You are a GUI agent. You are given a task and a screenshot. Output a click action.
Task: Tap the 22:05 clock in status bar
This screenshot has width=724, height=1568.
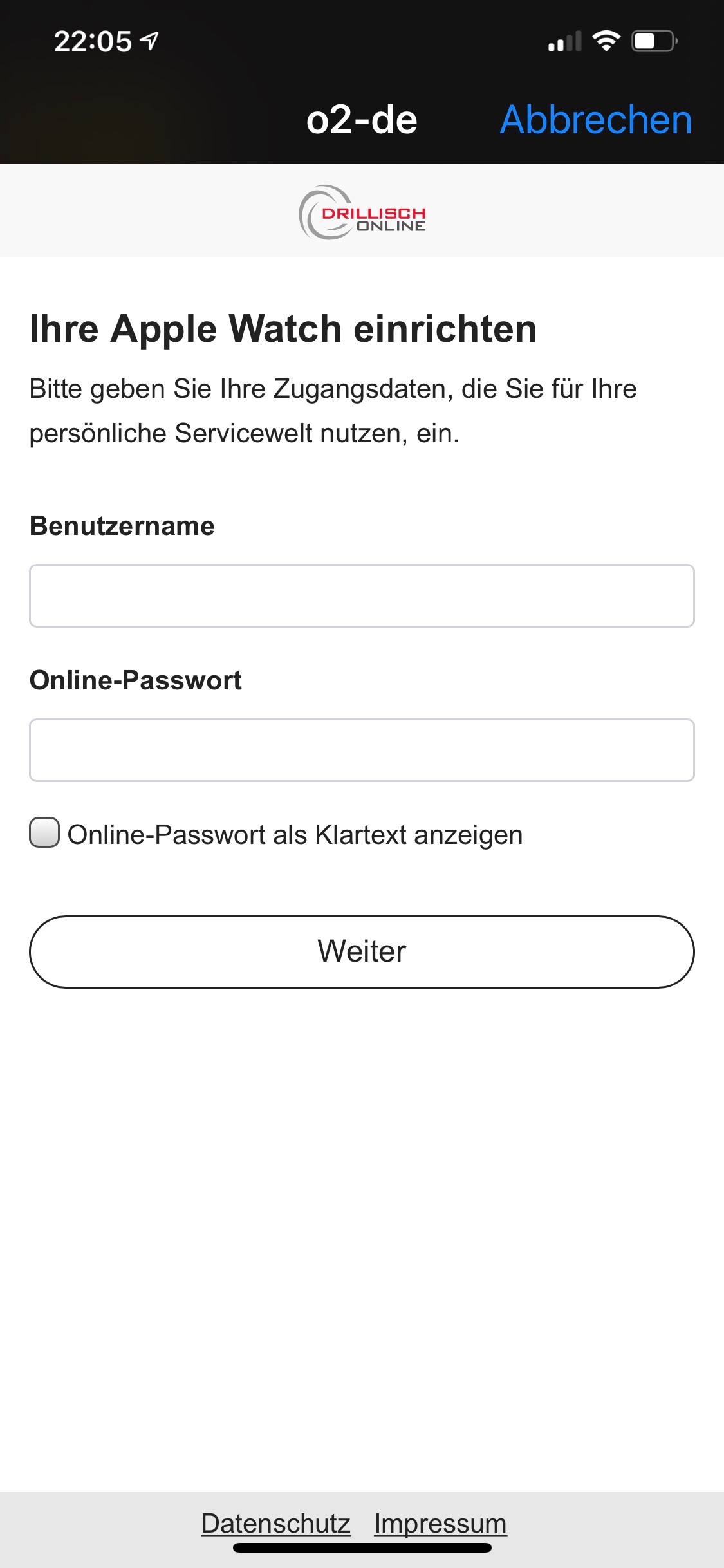pyautogui.click(x=93, y=42)
